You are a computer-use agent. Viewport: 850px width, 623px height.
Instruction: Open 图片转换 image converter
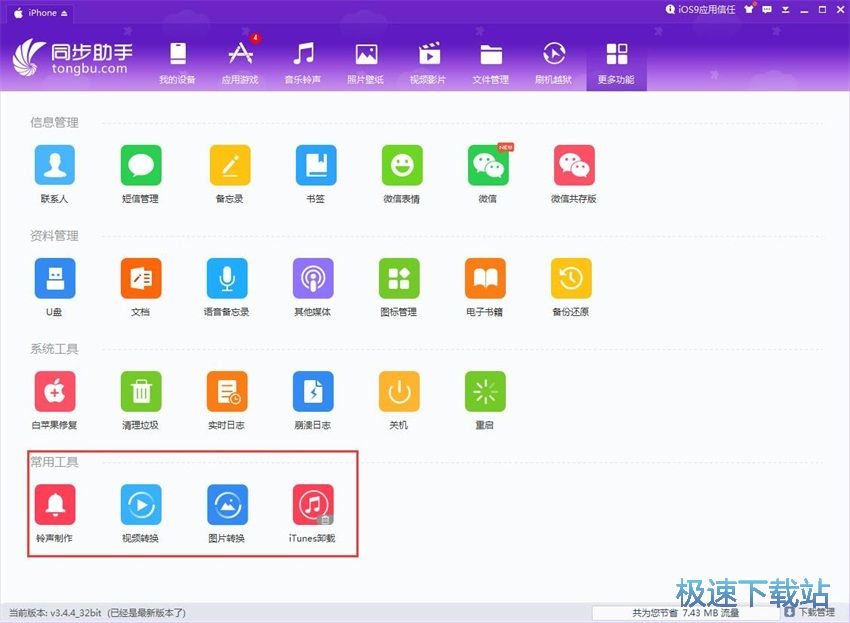coord(227,505)
